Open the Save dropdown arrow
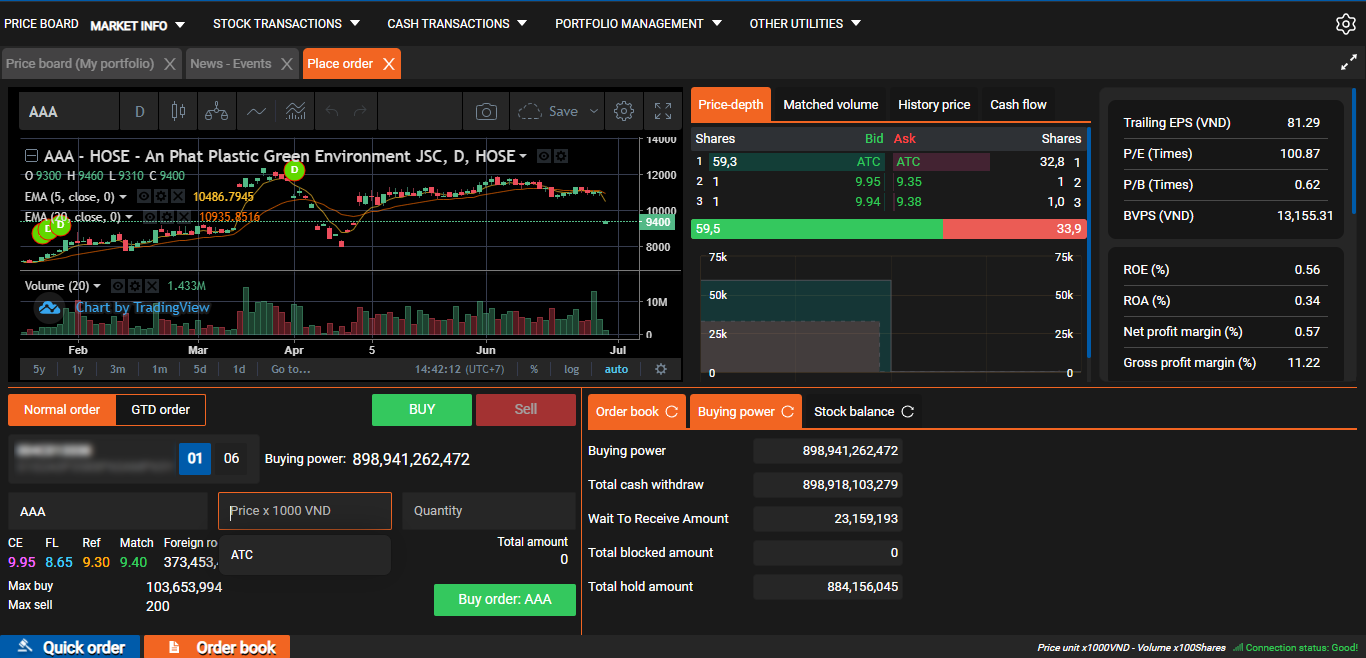This screenshot has width=1366, height=658. 594,111
